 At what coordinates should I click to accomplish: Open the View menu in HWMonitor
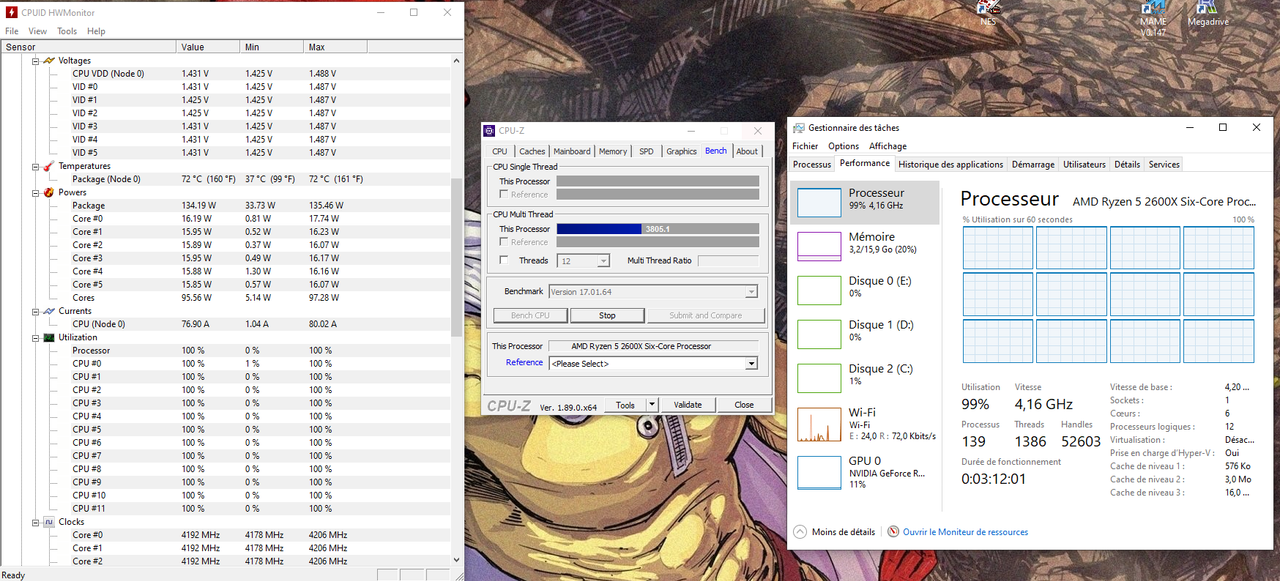pos(38,31)
